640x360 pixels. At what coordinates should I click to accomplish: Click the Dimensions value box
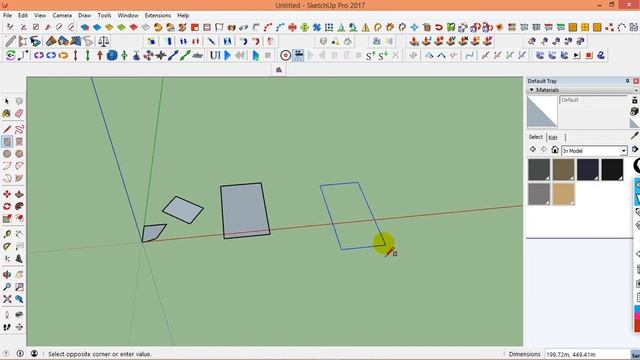[587, 354]
